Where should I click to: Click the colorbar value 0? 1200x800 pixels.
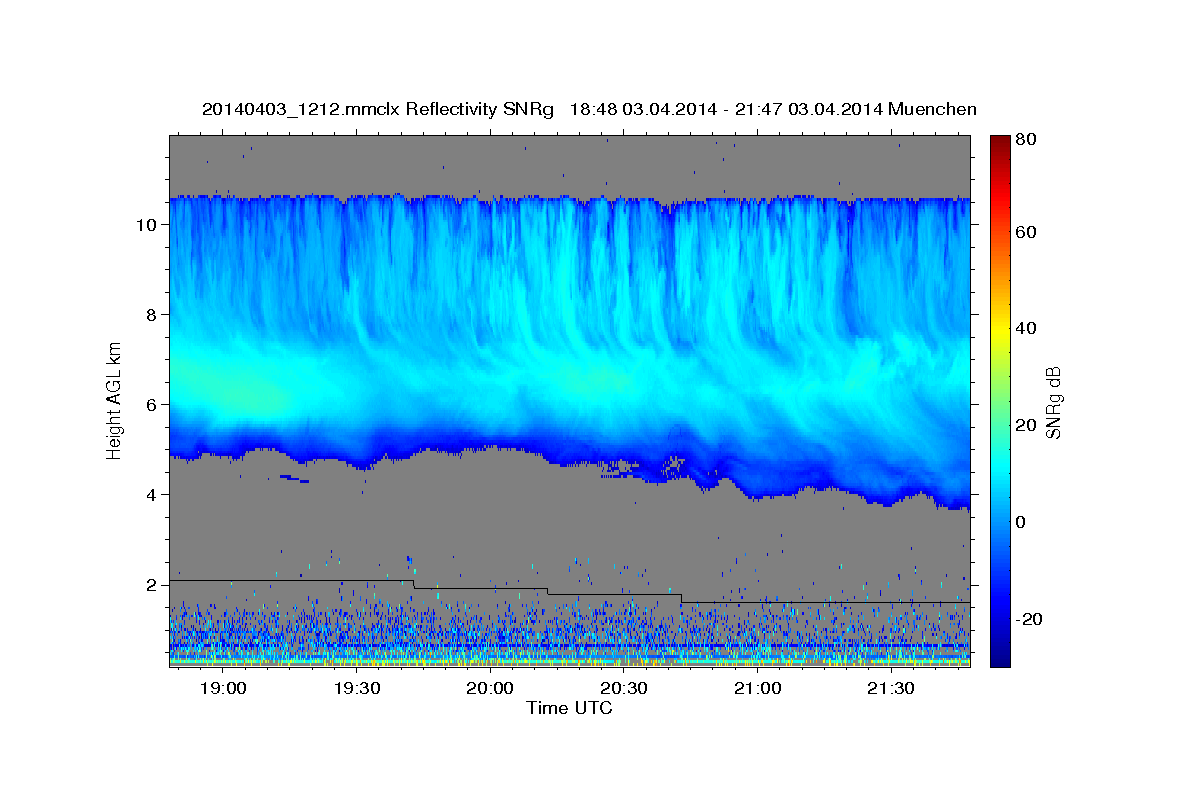point(1020,522)
